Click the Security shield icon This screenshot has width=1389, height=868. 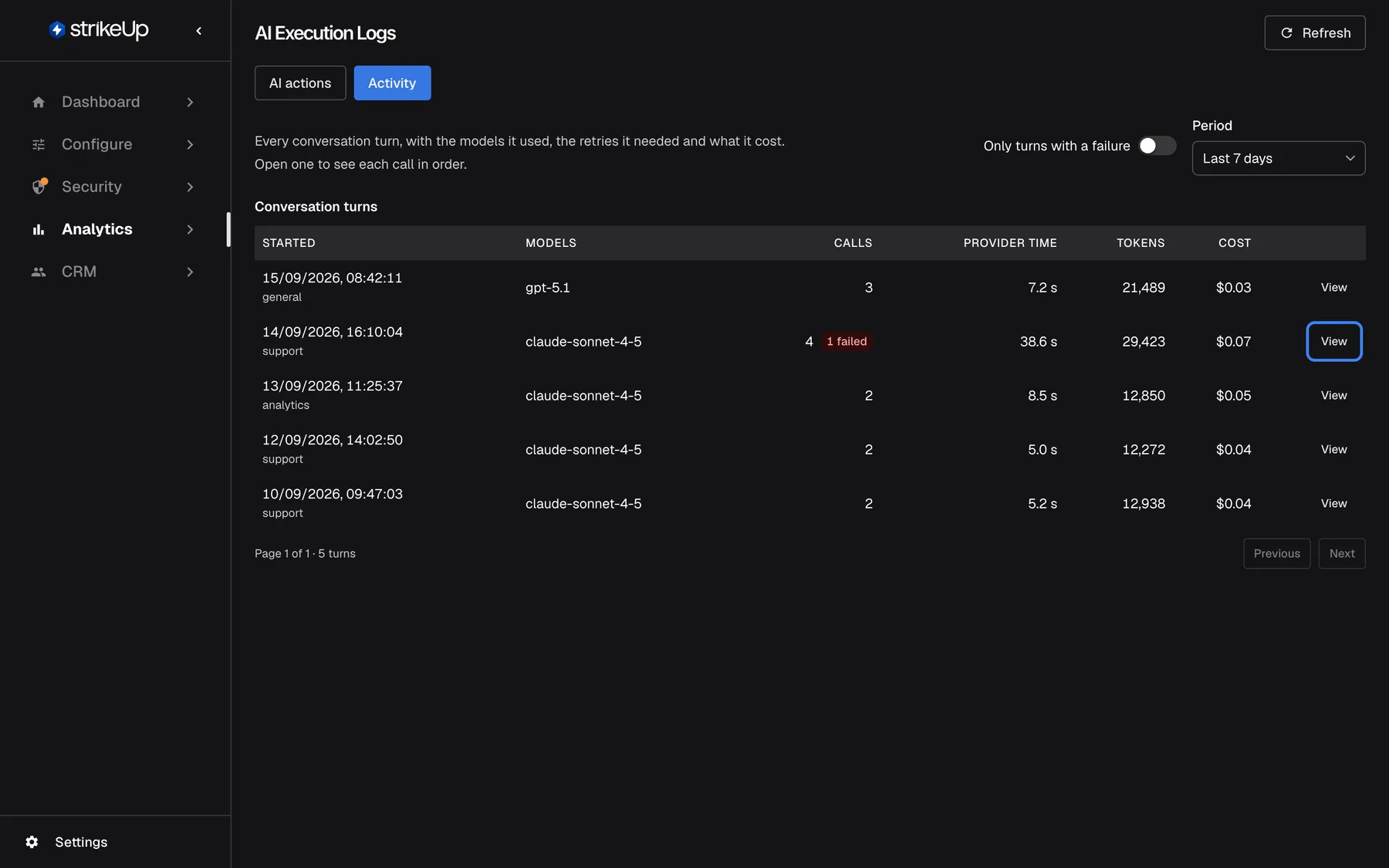(39, 187)
